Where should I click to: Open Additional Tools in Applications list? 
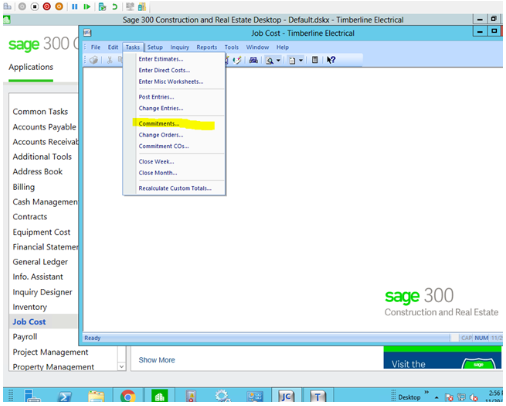tap(42, 157)
